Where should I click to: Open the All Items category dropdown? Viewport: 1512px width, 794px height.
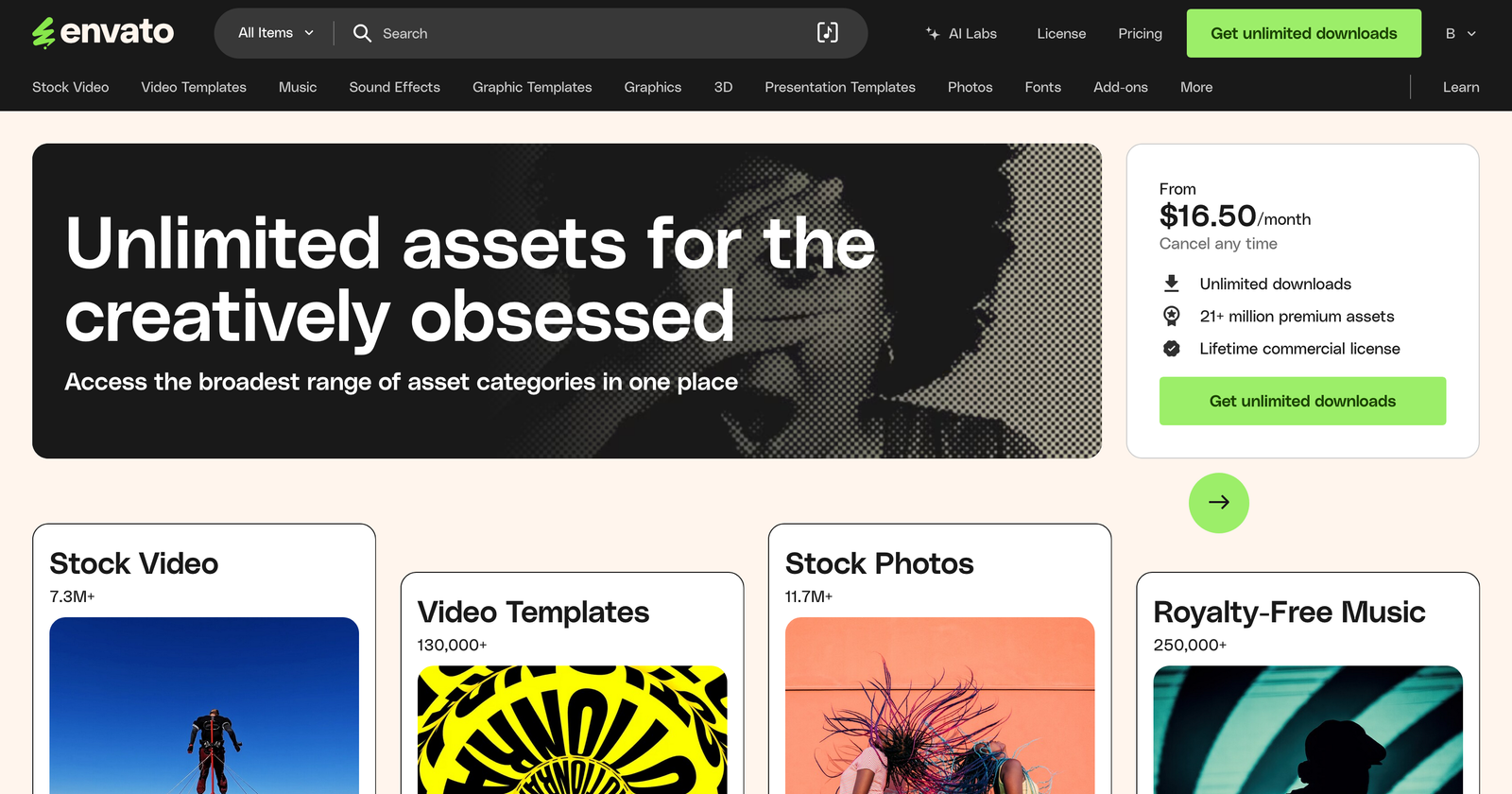(x=275, y=33)
